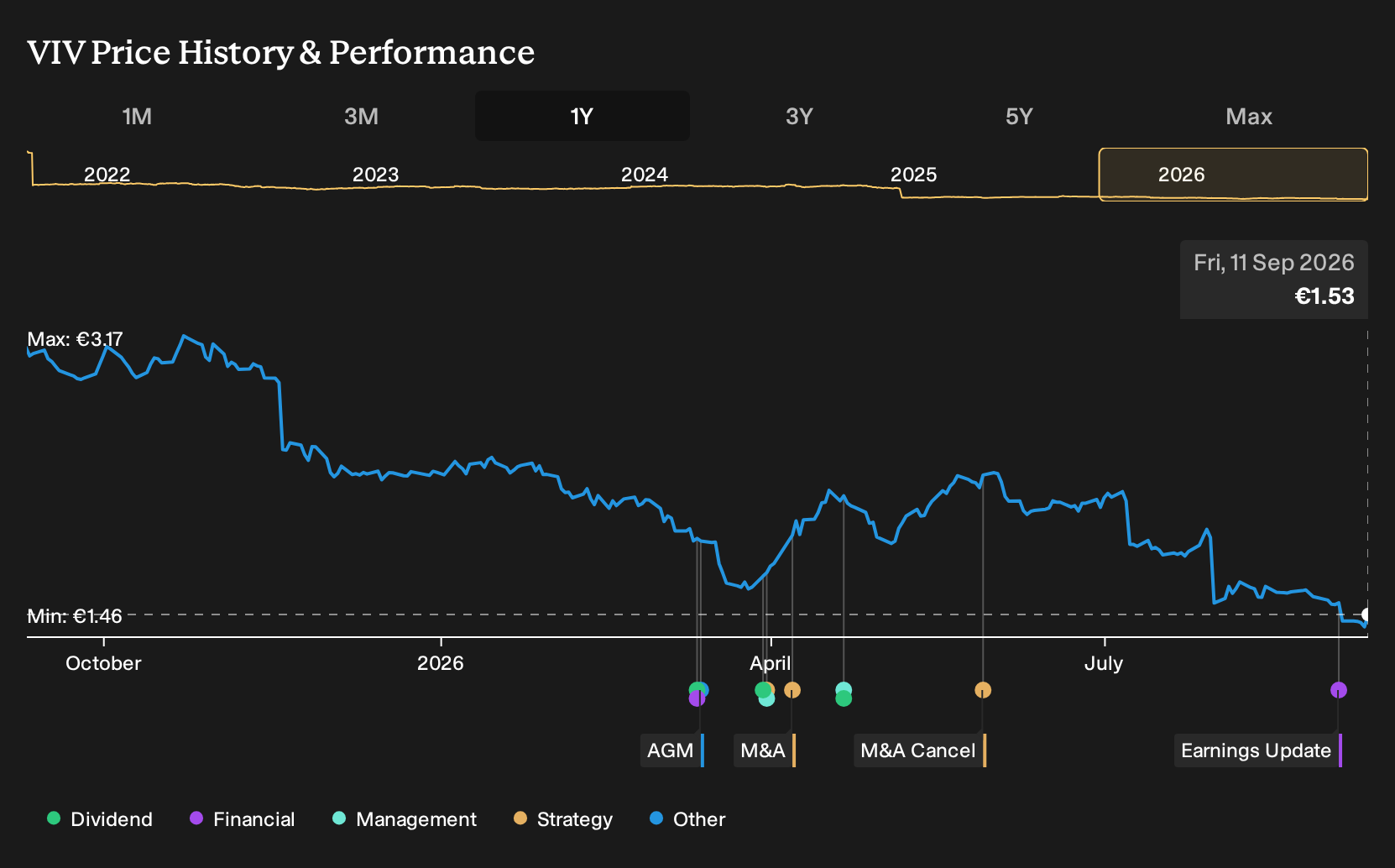Jump to 2024 in the overview strip

(645, 175)
